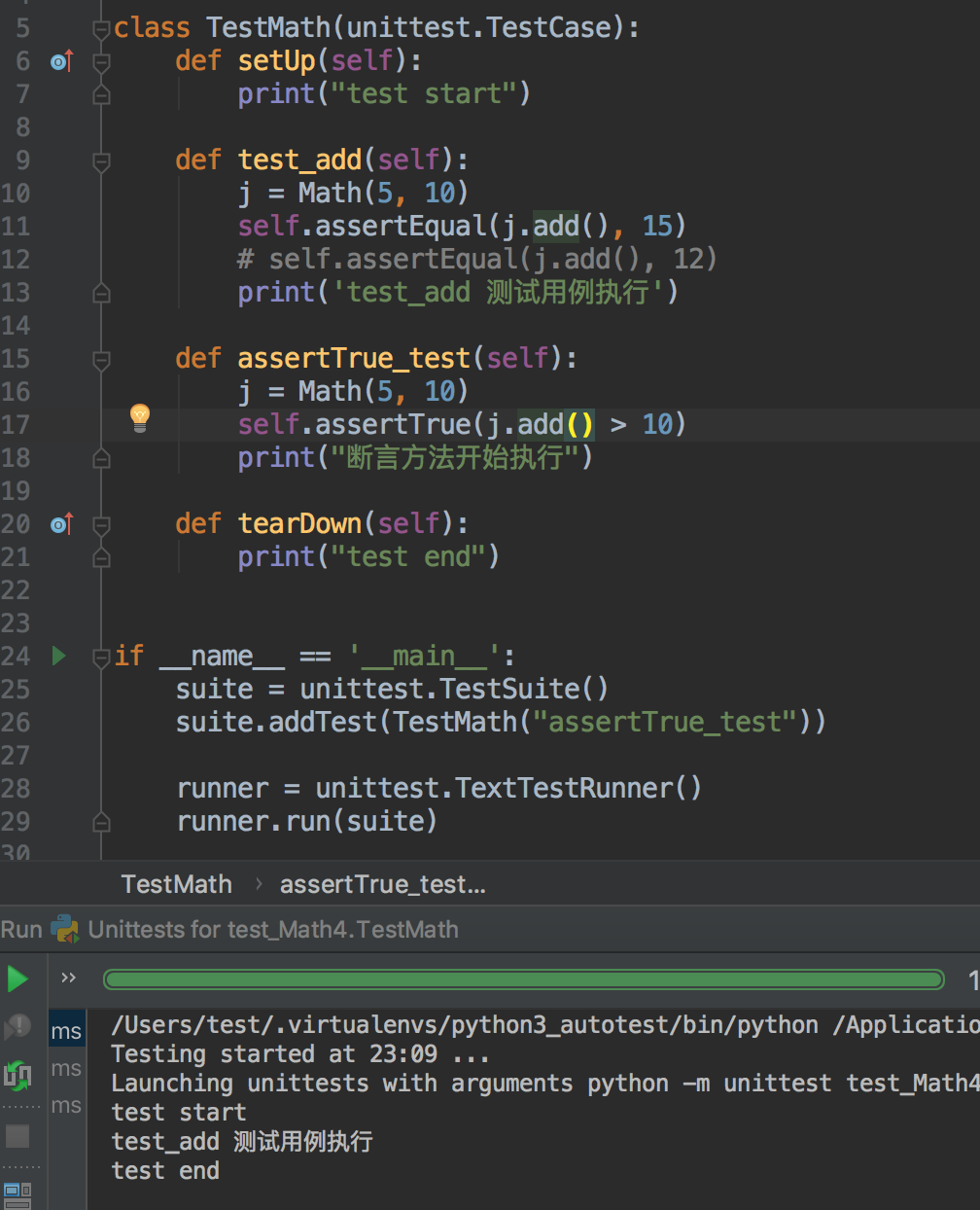This screenshot has width=980, height=1210.
Task: Click the 'class TestMath(unittest.TestCase):' line
Action: [376, 27]
